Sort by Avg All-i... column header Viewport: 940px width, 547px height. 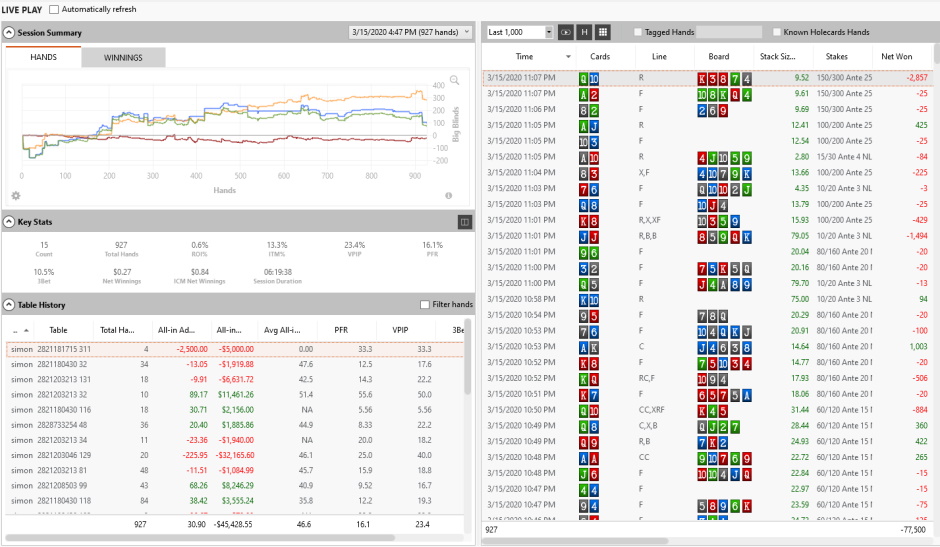coord(282,330)
